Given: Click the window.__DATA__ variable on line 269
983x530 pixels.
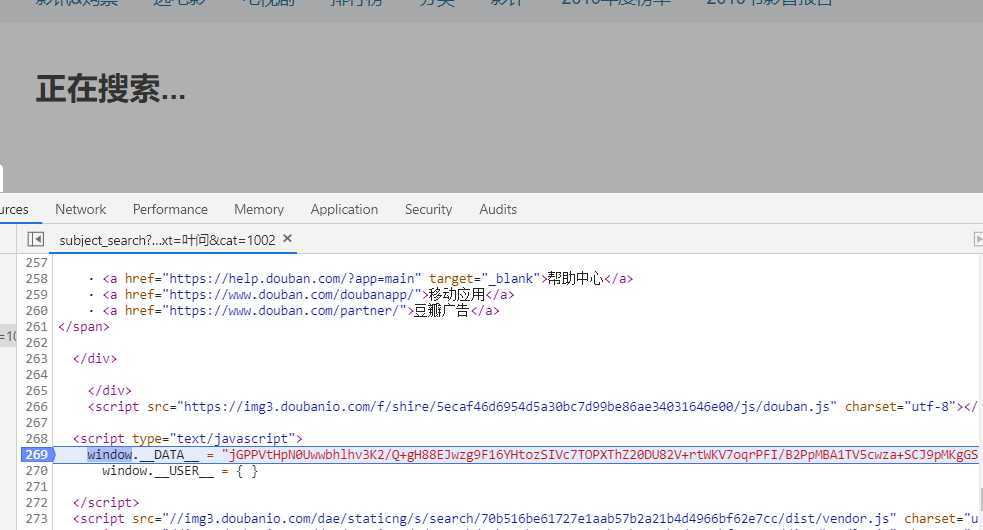Looking at the screenshot, I should click(x=143, y=455).
